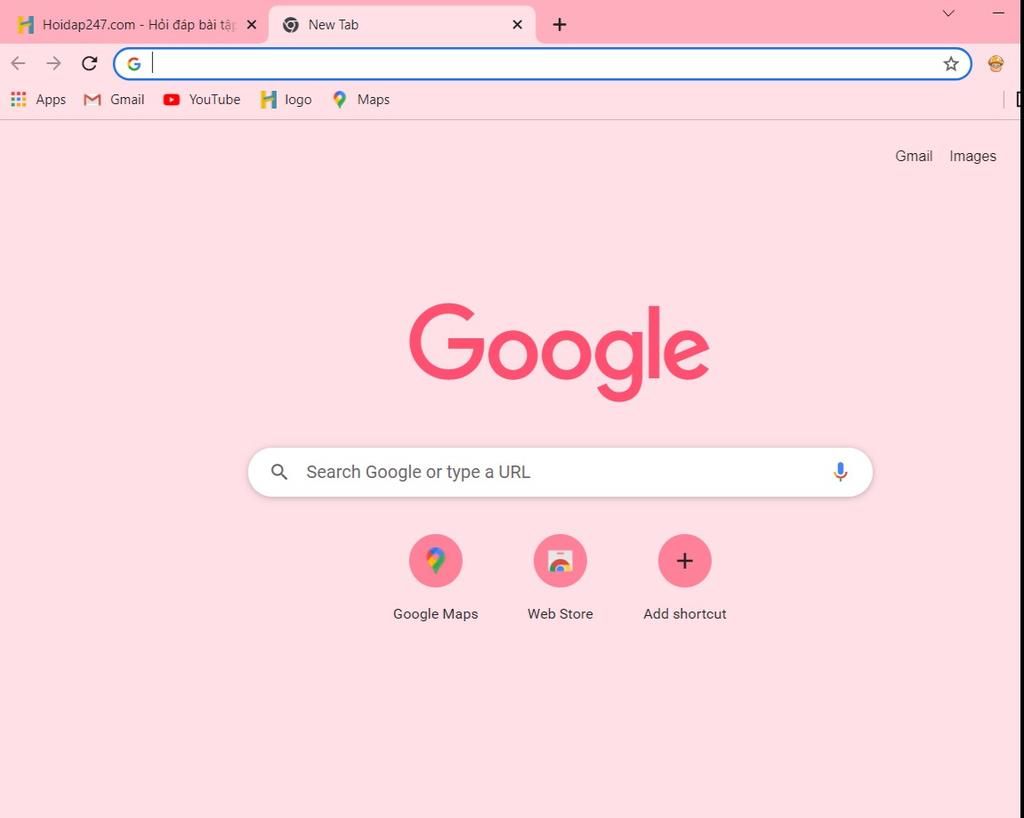This screenshot has height=818, width=1024.
Task: Click the magnifier icon in search box
Action: point(279,472)
